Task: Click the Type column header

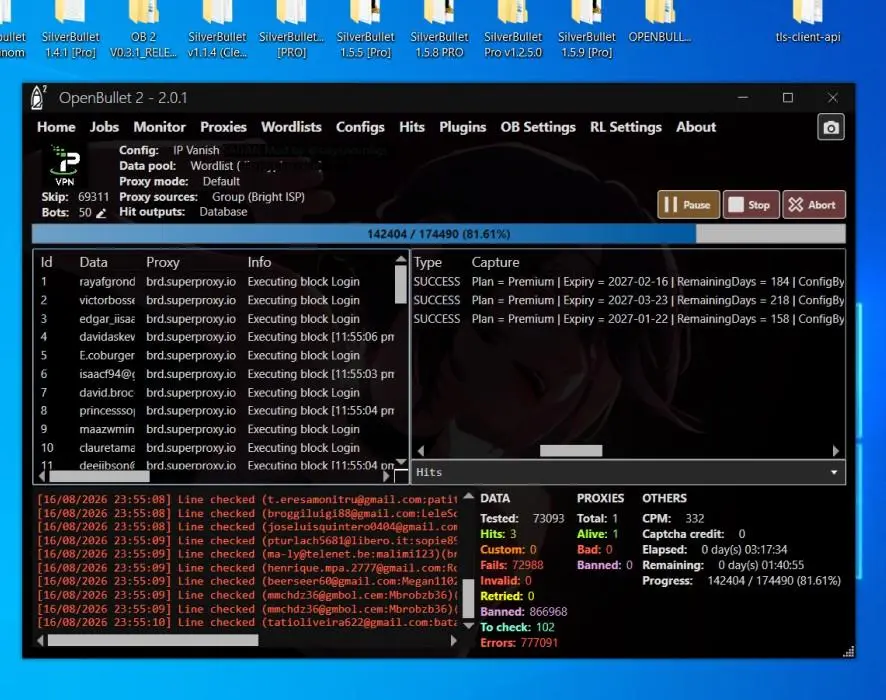Action: coord(428,262)
